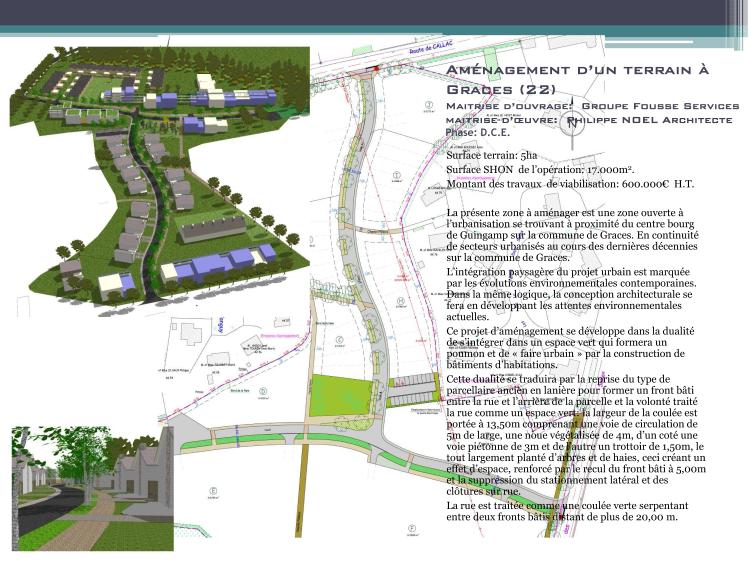This screenshot has height=561, width=750.
Task: Select the circled lot marker C on plan
Action: pyautogui.click(x=339, y=340)
